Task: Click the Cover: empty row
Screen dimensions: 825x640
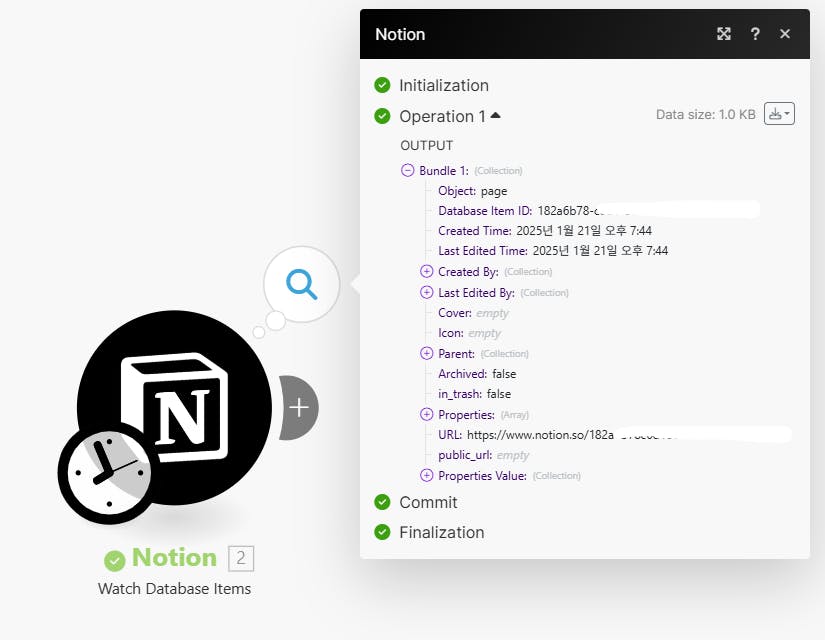Action: 474,313
